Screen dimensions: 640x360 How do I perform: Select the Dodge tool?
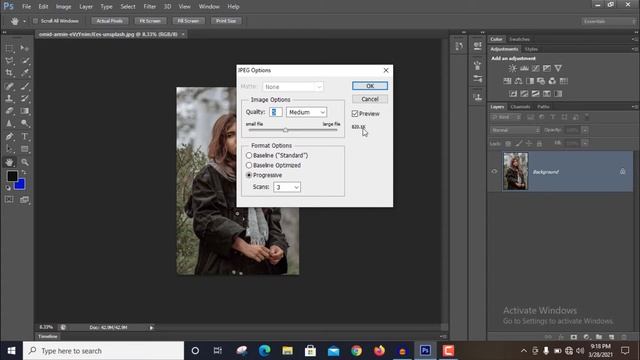24,123
